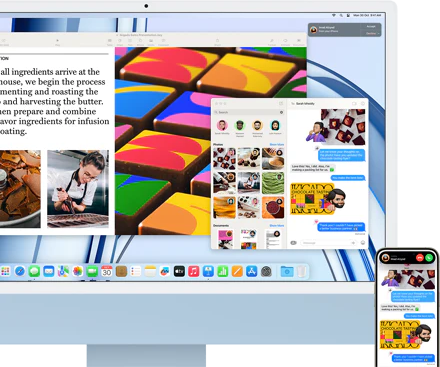This screenshot has height=367, width=440.
Task: Open the green matcha photo thumbnail
Action: click(273, 183)
